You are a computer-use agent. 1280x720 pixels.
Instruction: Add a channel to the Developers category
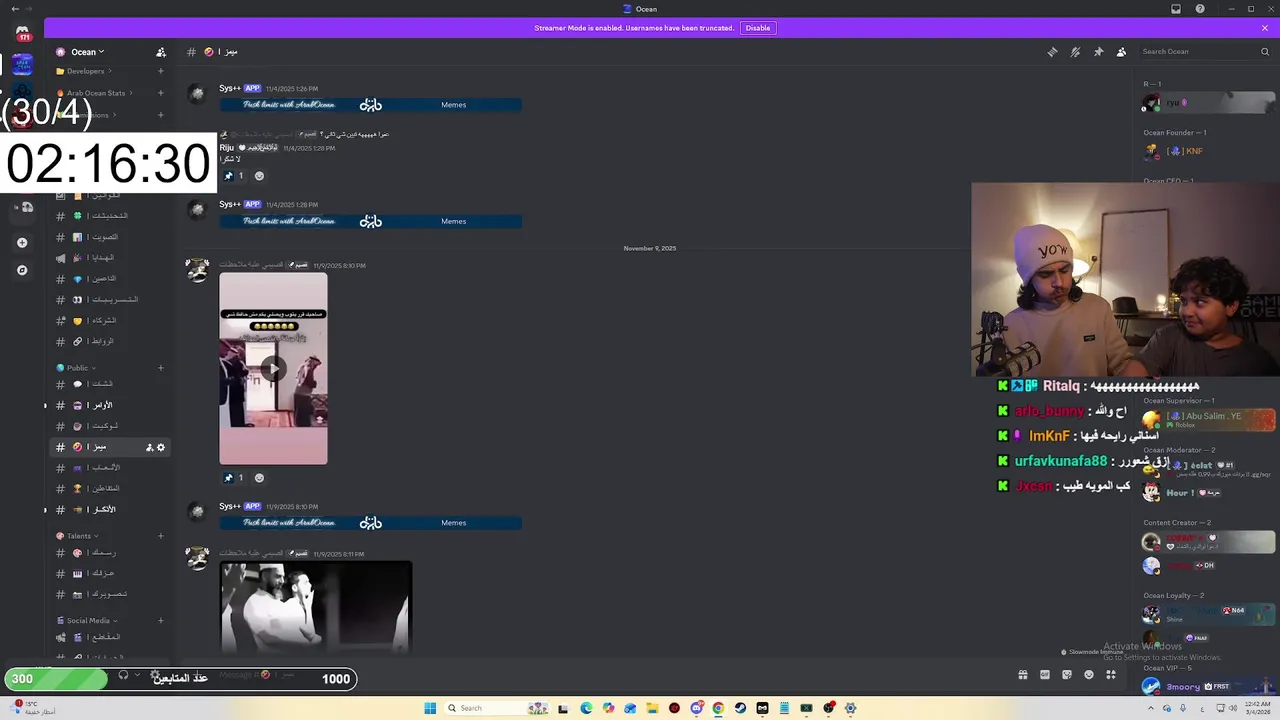(160, 71)
